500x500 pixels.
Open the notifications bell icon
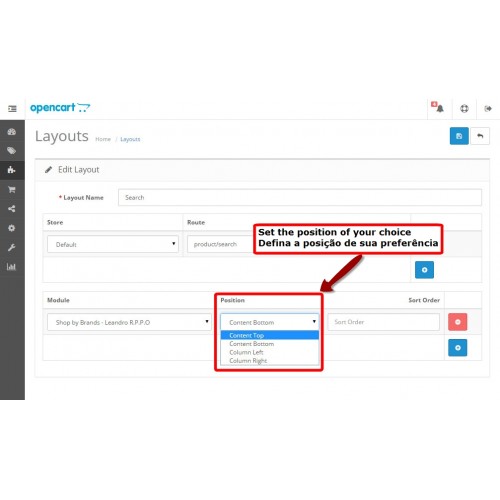(x=439, y=108)
